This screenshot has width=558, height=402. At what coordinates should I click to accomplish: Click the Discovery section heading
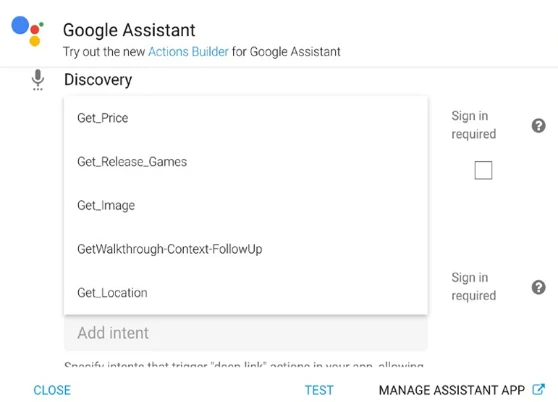pos(98,80)
